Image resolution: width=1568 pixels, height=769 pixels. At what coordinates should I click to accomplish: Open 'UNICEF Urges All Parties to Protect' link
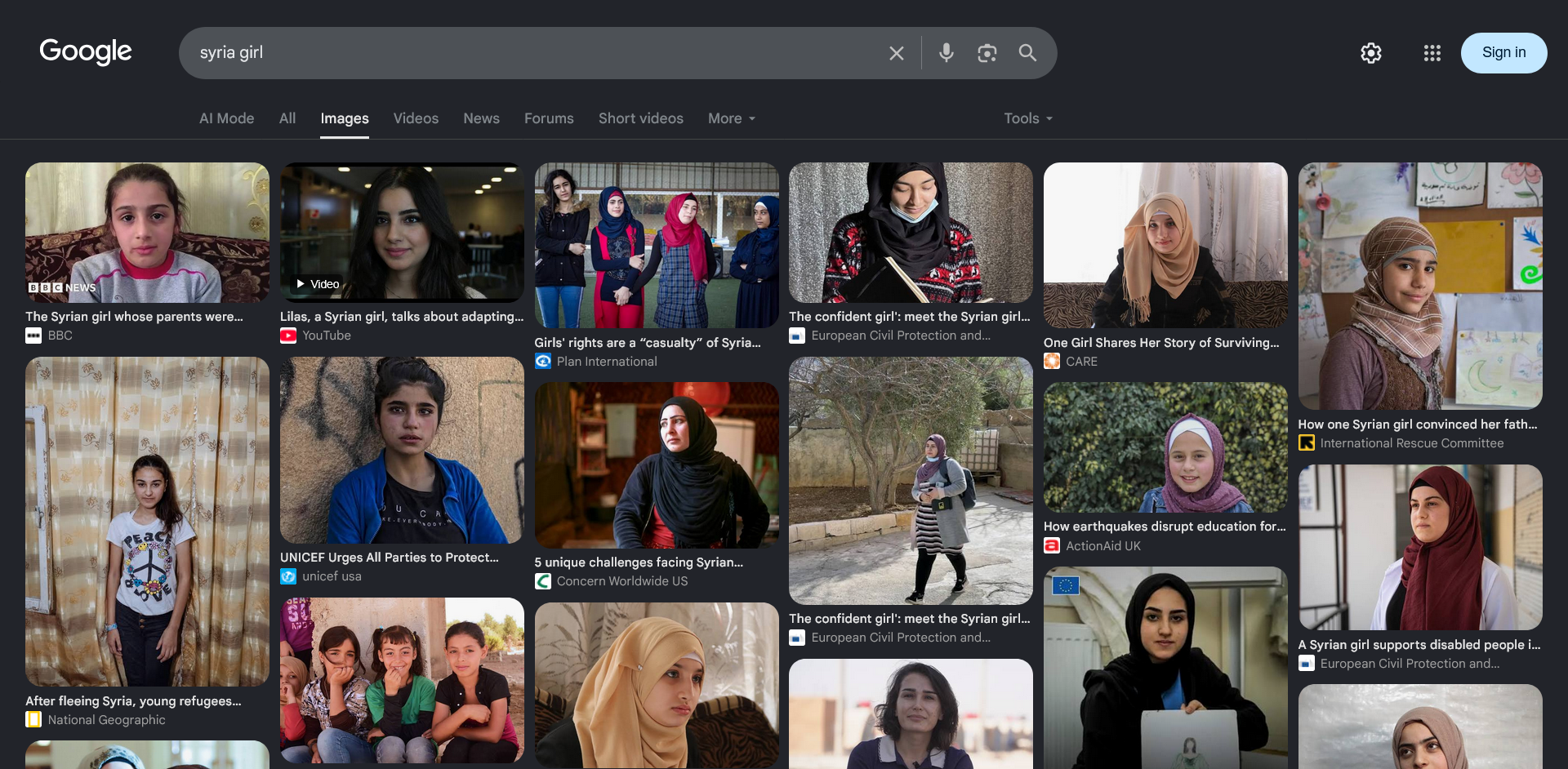(x=390, y=558)
